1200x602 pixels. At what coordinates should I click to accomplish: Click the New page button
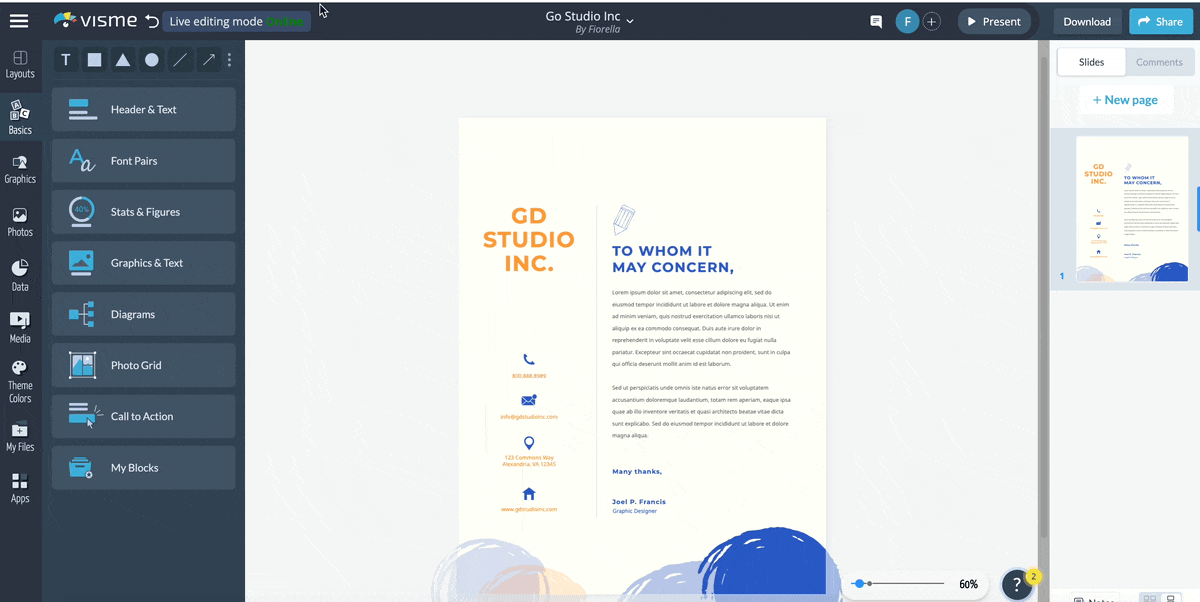(1125, 100)
